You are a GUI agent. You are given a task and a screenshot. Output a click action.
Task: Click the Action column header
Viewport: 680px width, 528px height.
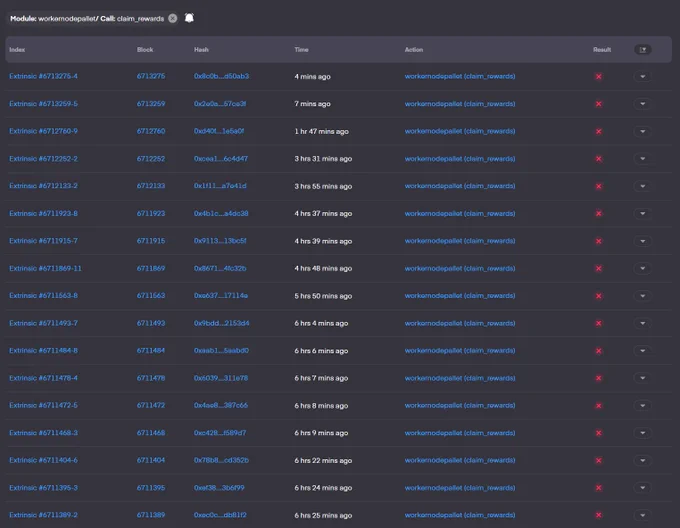(414, 50)
